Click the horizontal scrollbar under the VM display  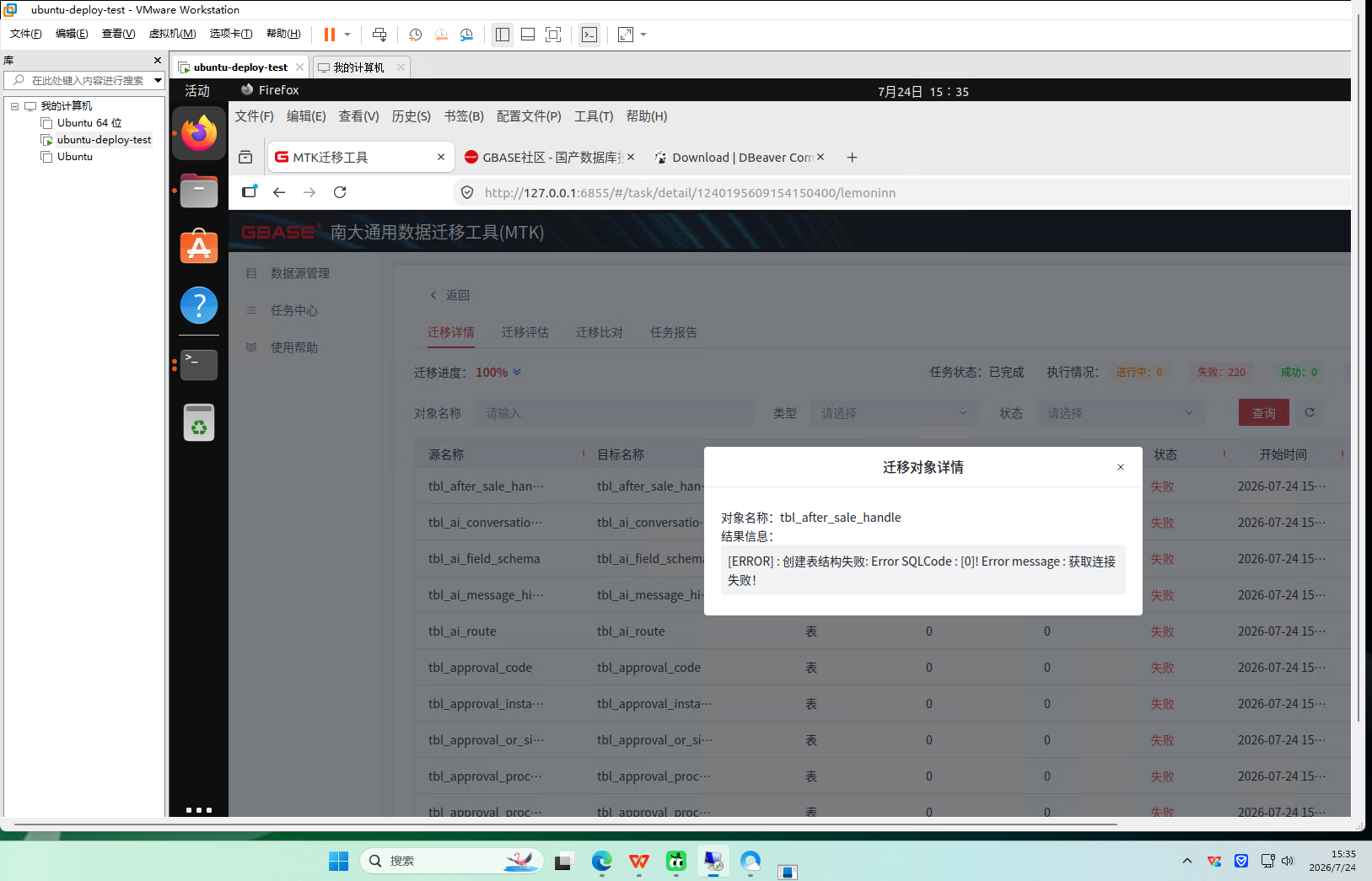click(566, 825)
